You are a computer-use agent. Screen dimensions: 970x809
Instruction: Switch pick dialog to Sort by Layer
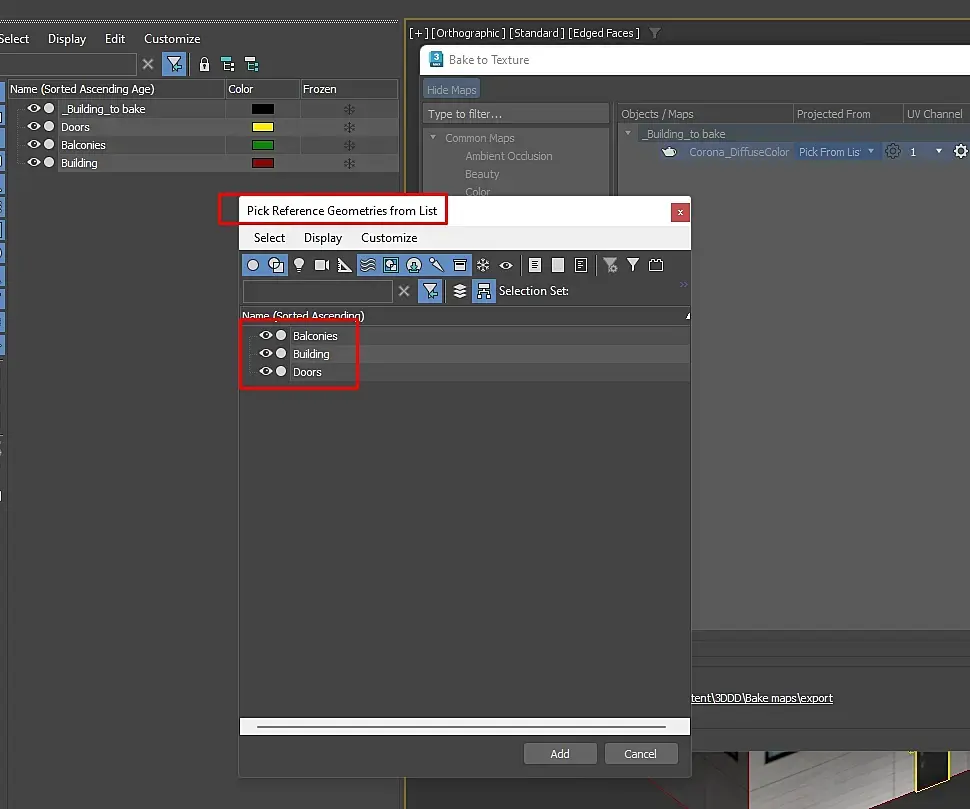click(x=460, y=291)
